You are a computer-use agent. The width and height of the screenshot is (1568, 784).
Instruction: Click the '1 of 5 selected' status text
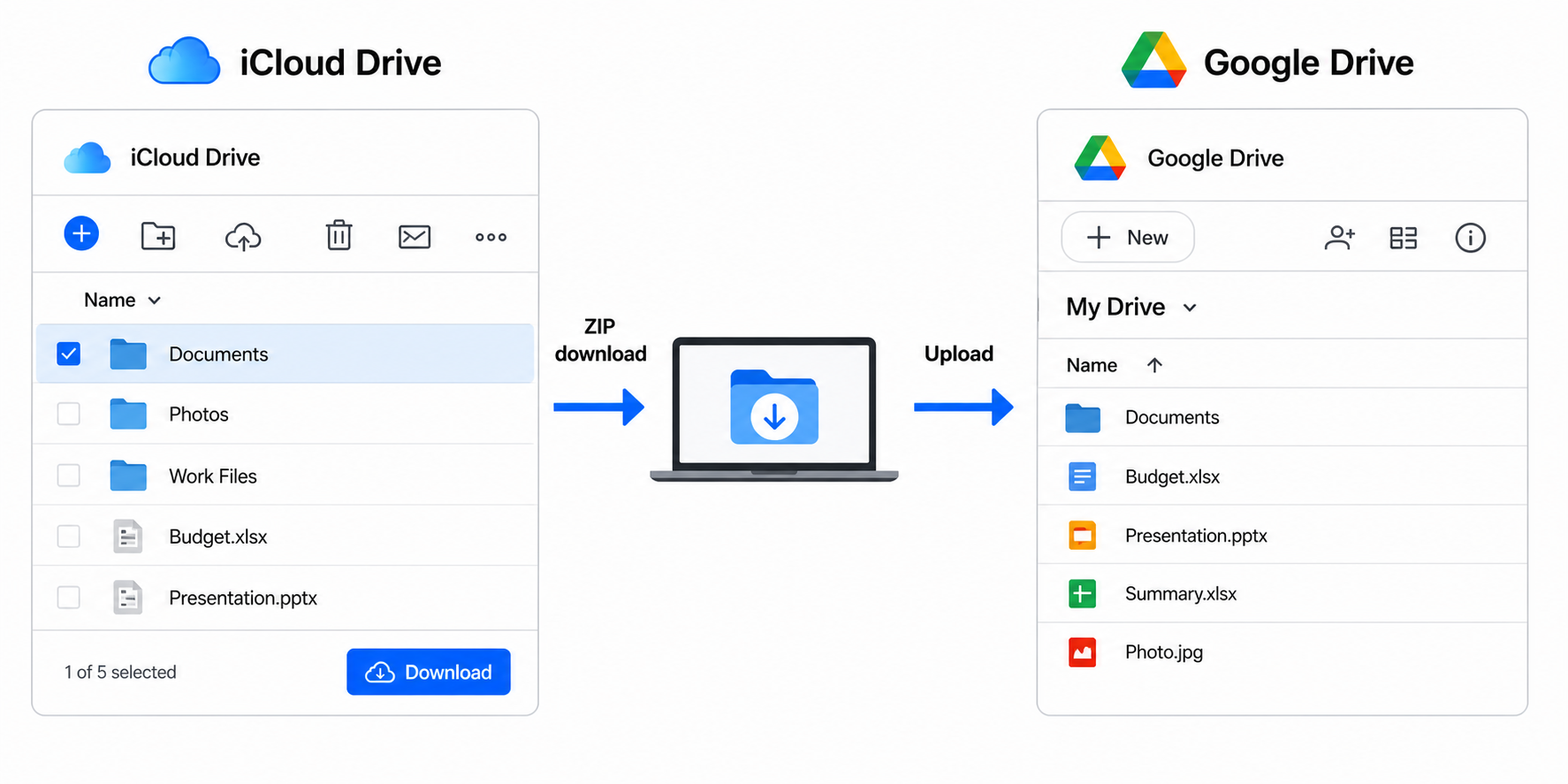120,673
